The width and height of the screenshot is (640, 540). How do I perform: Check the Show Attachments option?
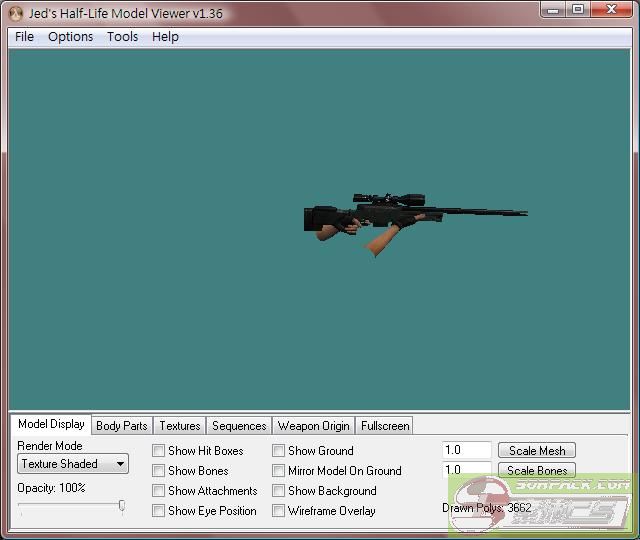coord(159,491)
